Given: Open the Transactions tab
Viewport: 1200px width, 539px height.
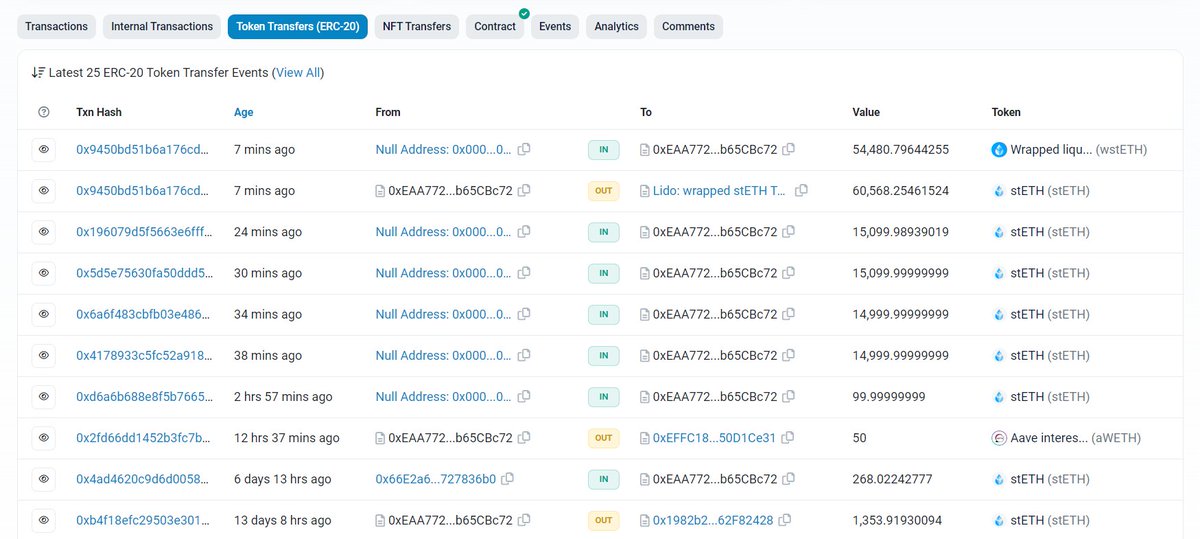Looking at the screenshot, I should coord(56,26).
